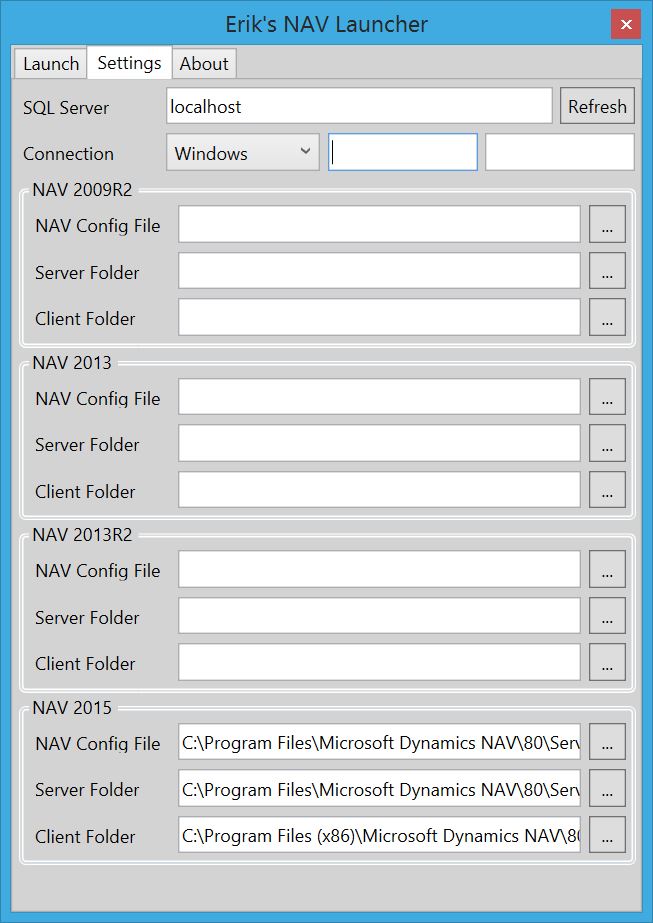Click NAV 2009R2 Client Folder field
Screen dimensions: 653x923
379,317
